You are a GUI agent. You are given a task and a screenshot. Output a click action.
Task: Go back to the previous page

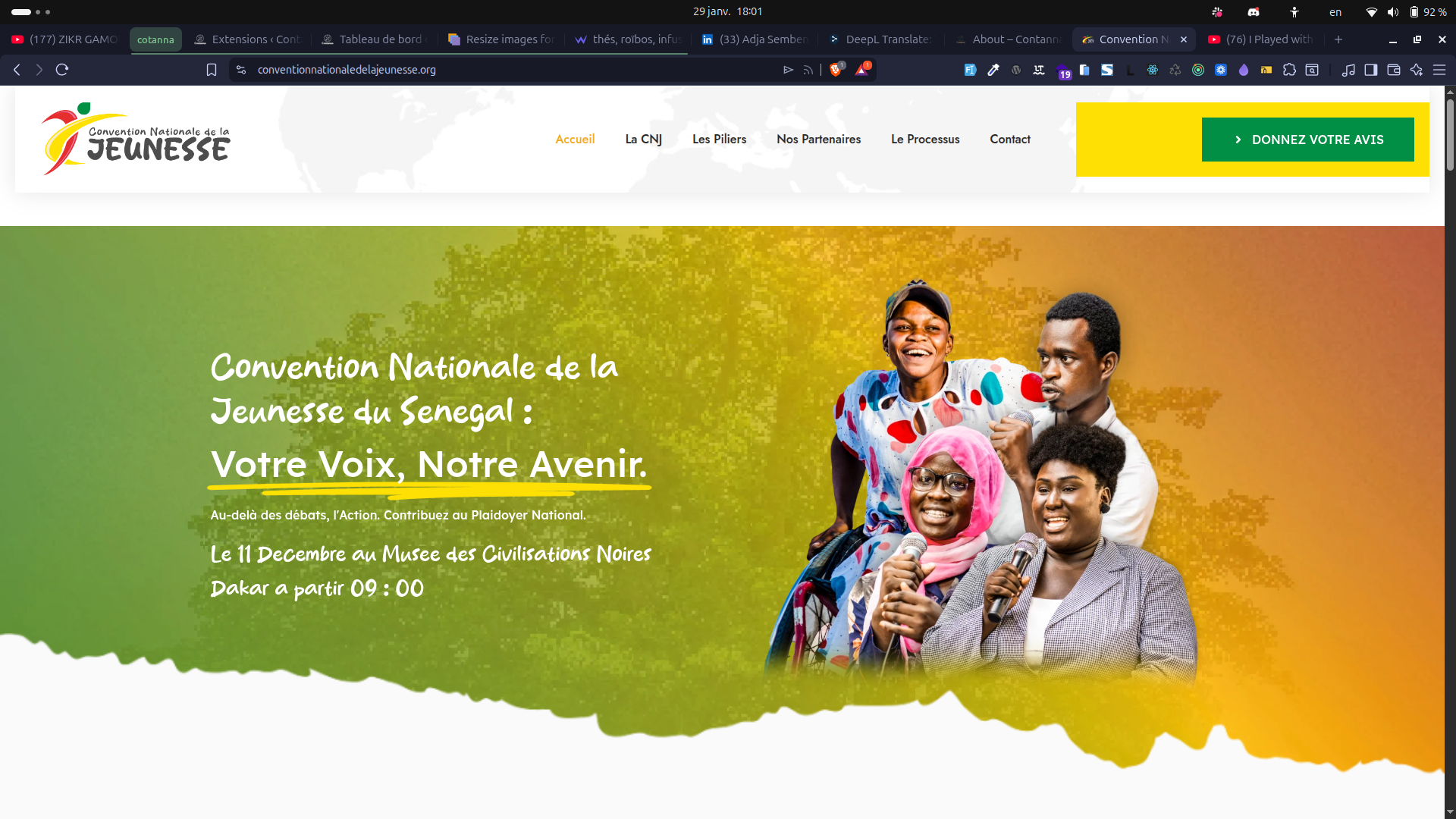(17, 70)
